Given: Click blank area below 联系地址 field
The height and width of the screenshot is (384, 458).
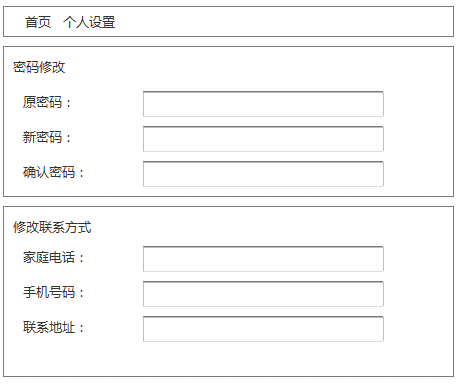Looking at the screenshot, I should pyautogui.click(x=229, y=359).
